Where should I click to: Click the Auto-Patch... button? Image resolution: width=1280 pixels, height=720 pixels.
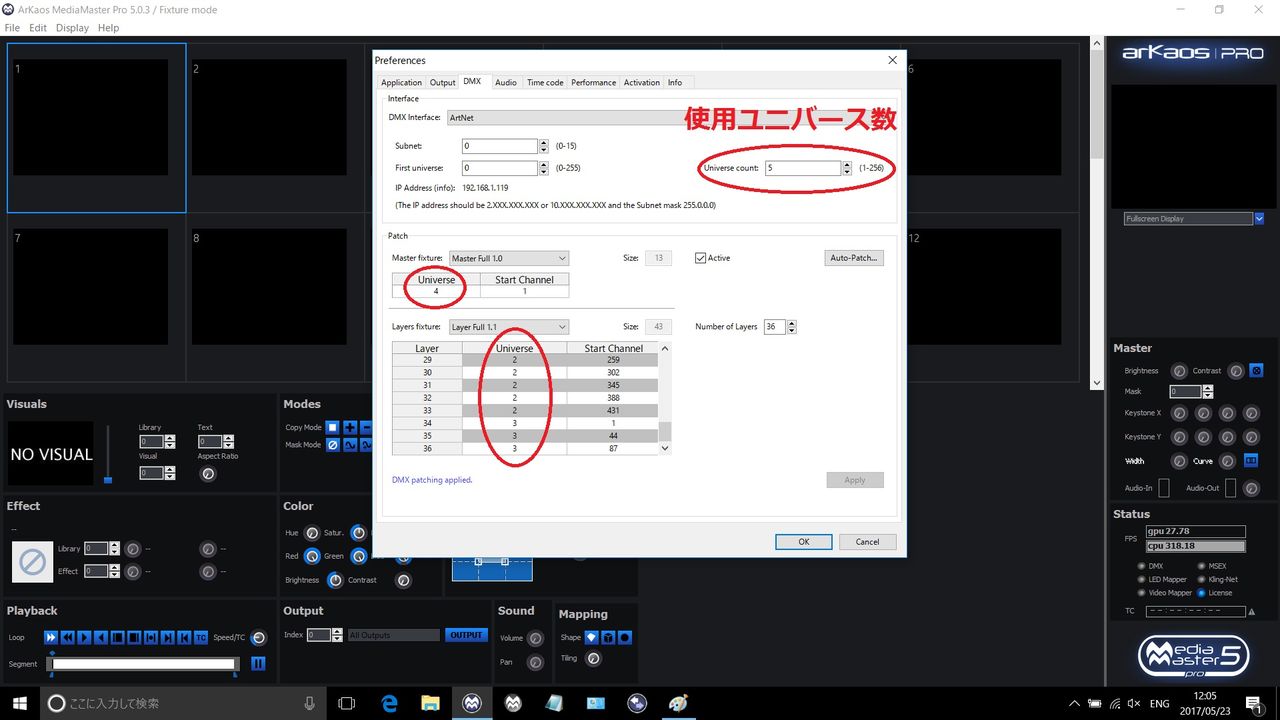point(854,258)
